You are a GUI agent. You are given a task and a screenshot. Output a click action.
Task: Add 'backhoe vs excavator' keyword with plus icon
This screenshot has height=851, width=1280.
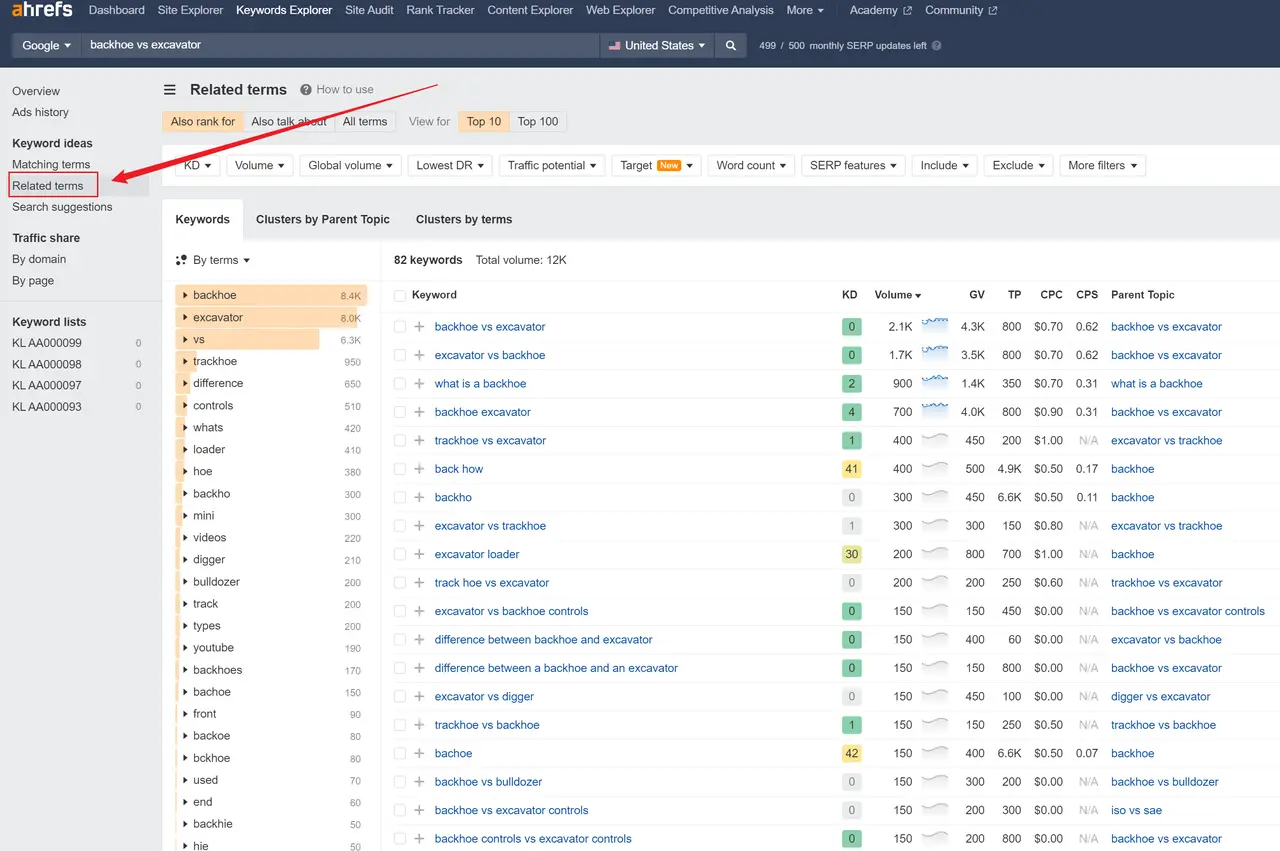[x=419, y=327]
